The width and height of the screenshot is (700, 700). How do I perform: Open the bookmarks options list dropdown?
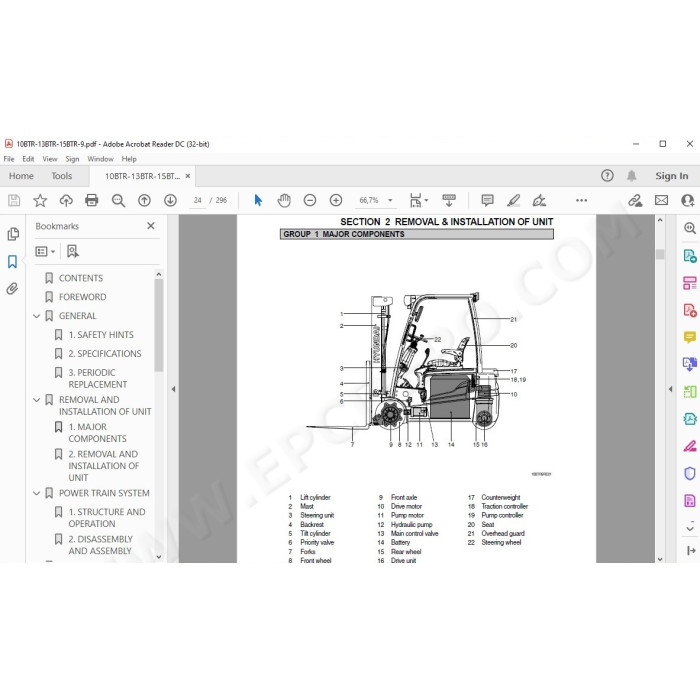point(45,251)
